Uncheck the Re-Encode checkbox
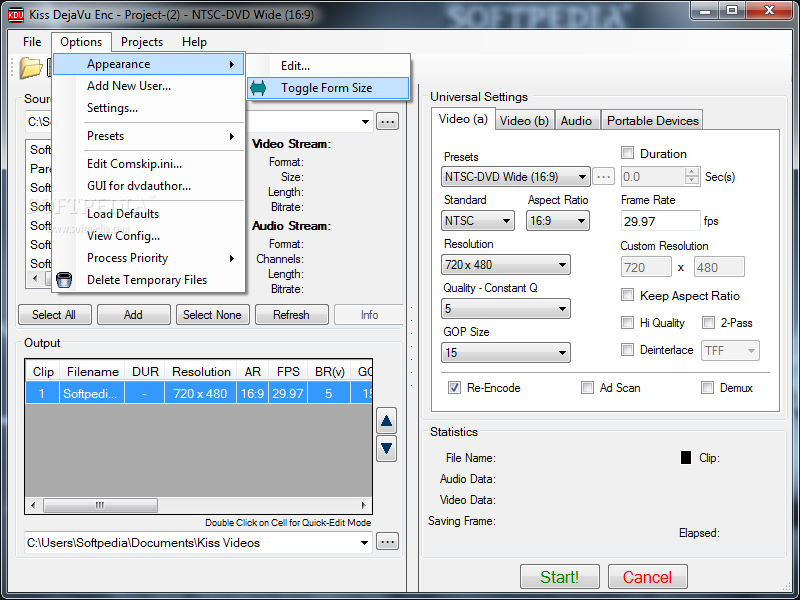Screen dimensions: 800x600 (x=454, y=387)
